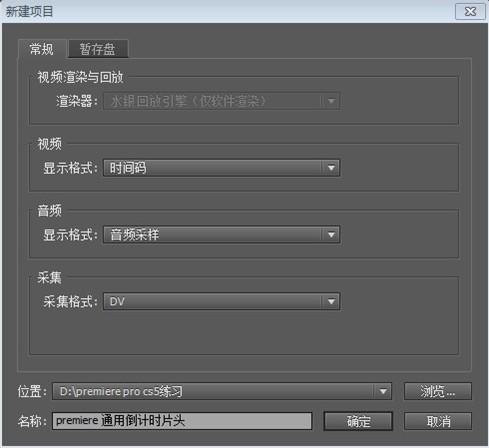
Task: Open the 采集格式 combo box showing DV
Action: coord(222,302)
